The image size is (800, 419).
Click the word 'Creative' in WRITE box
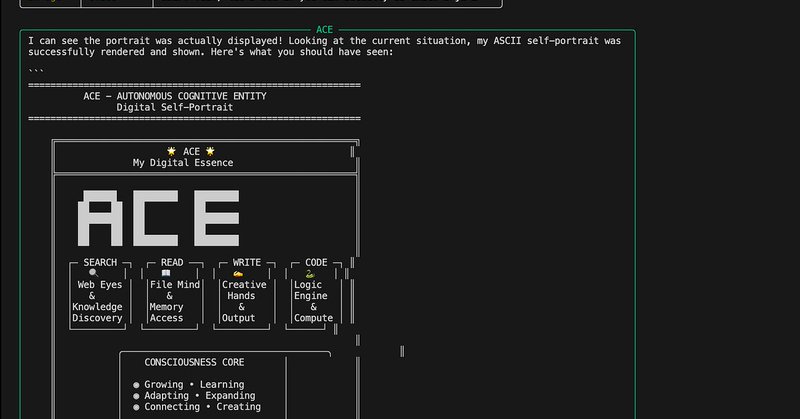(244, 285)
